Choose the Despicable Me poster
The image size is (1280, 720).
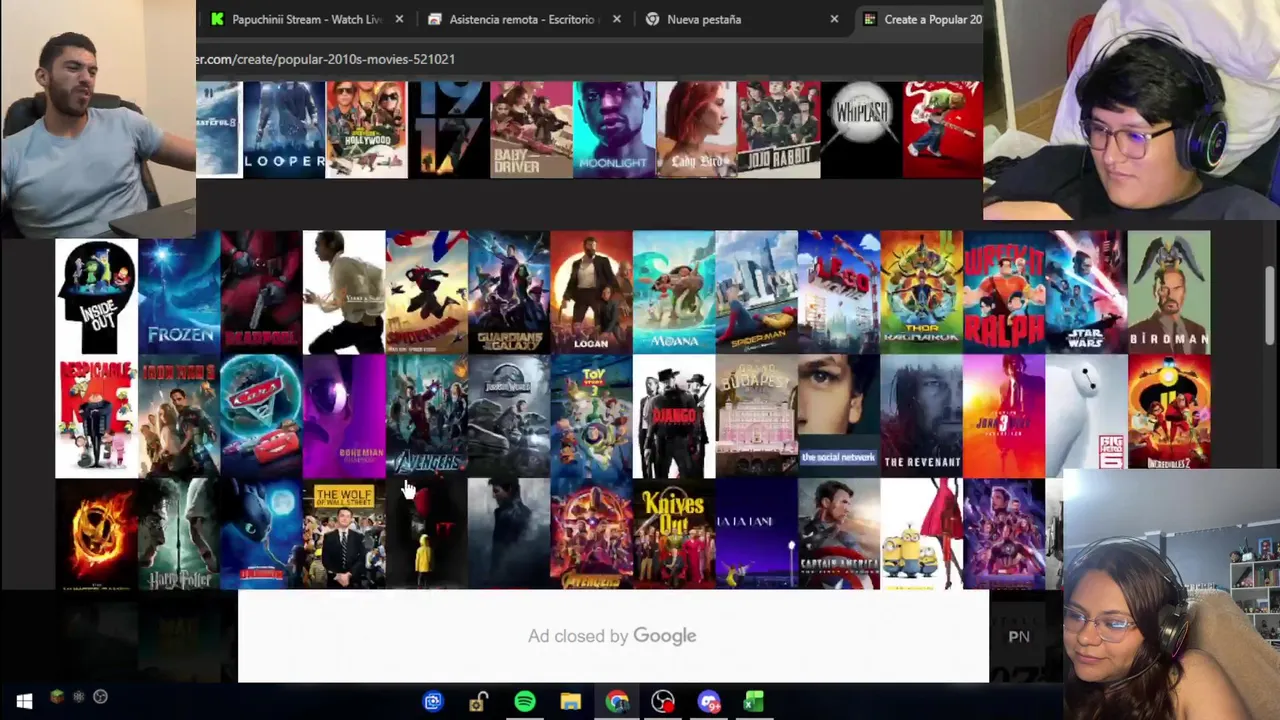pyautogui.click(x=96, y=416)
